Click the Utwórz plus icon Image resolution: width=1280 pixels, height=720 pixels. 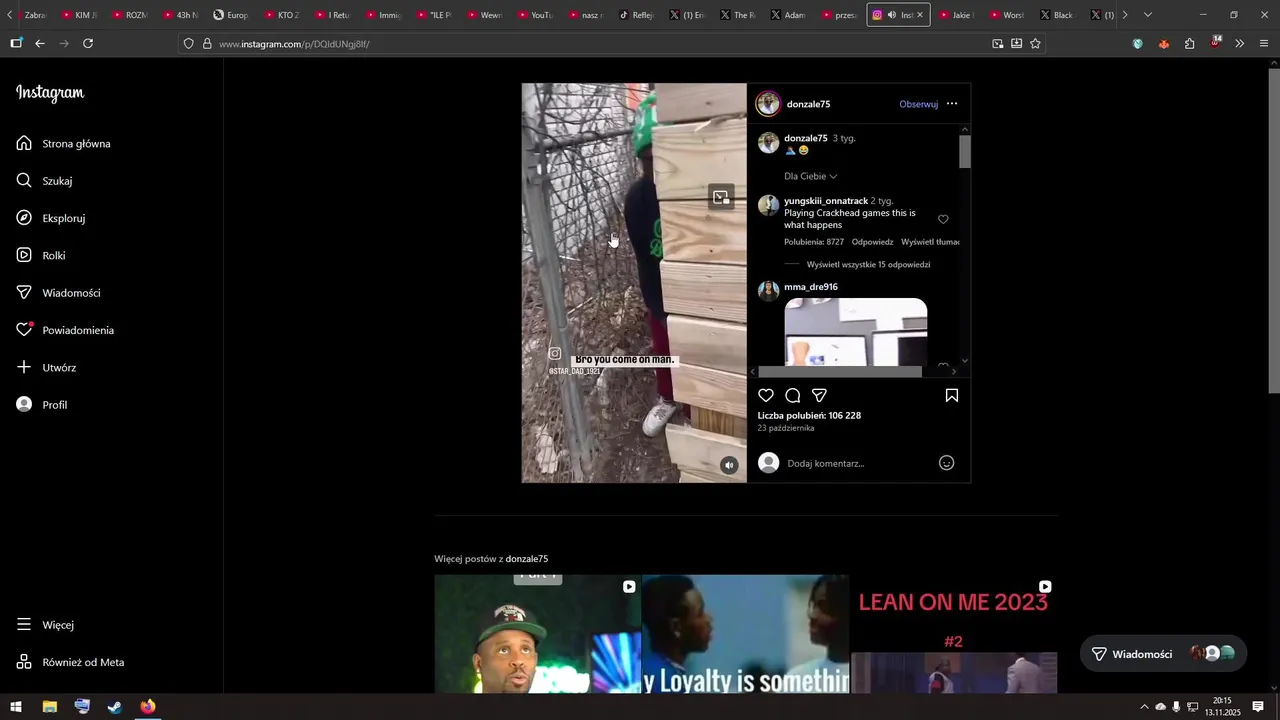point(24,367)
